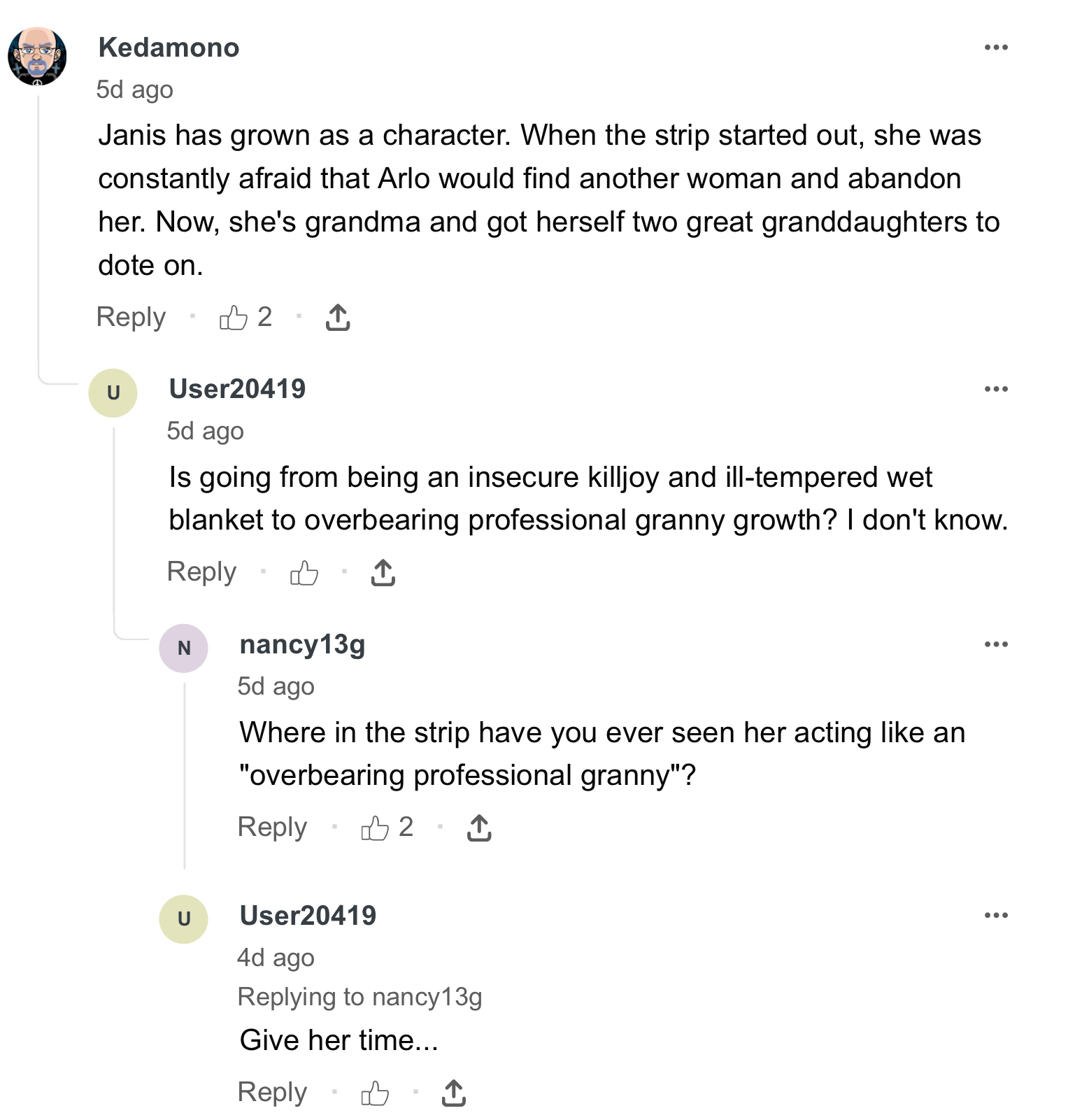The height and width of the screenshot is (1120, 1068).
Task: Open nancy13g's profile via username
Action: pos(302,645)
